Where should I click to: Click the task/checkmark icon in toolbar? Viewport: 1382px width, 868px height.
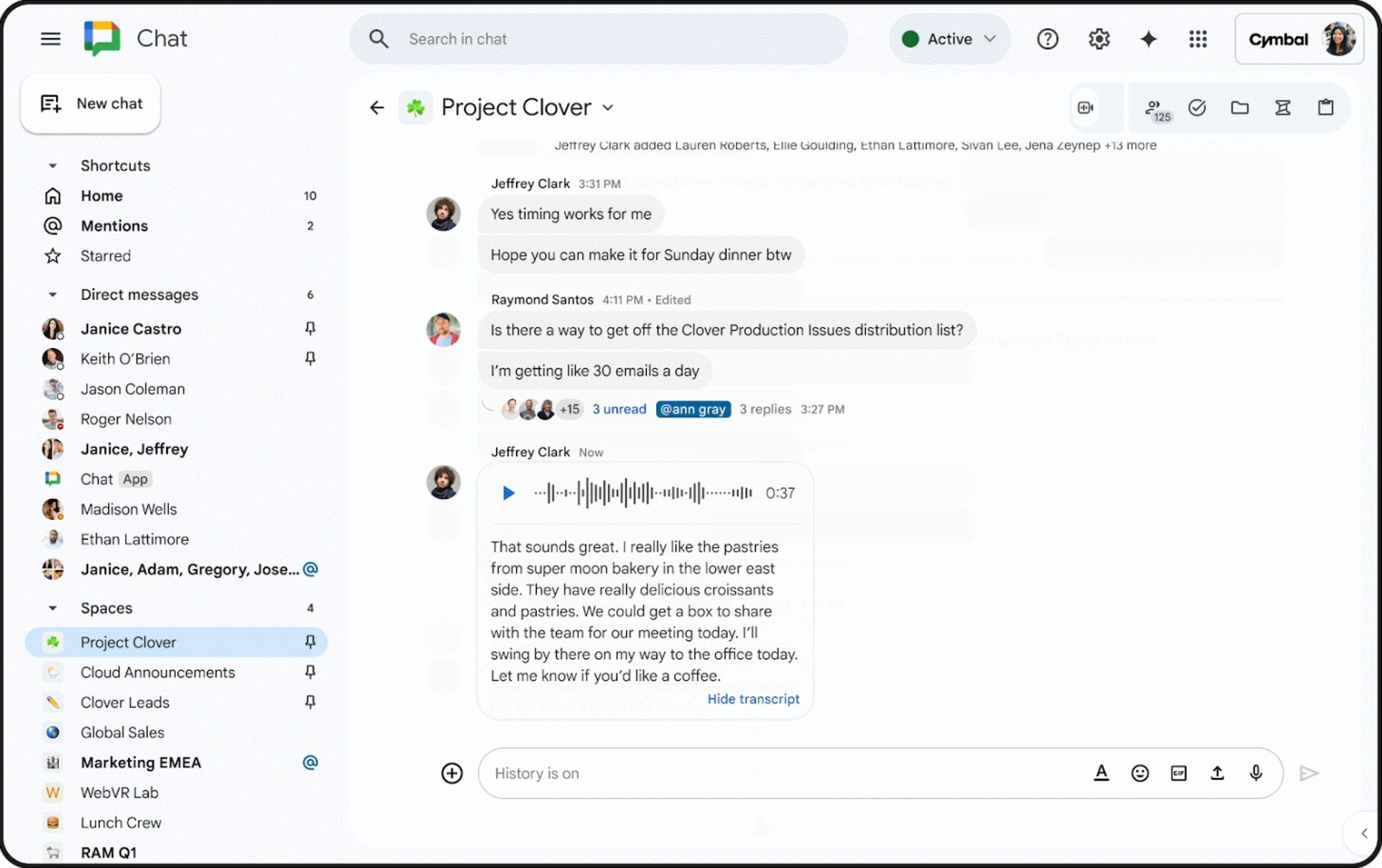(x=1196, y=107)
